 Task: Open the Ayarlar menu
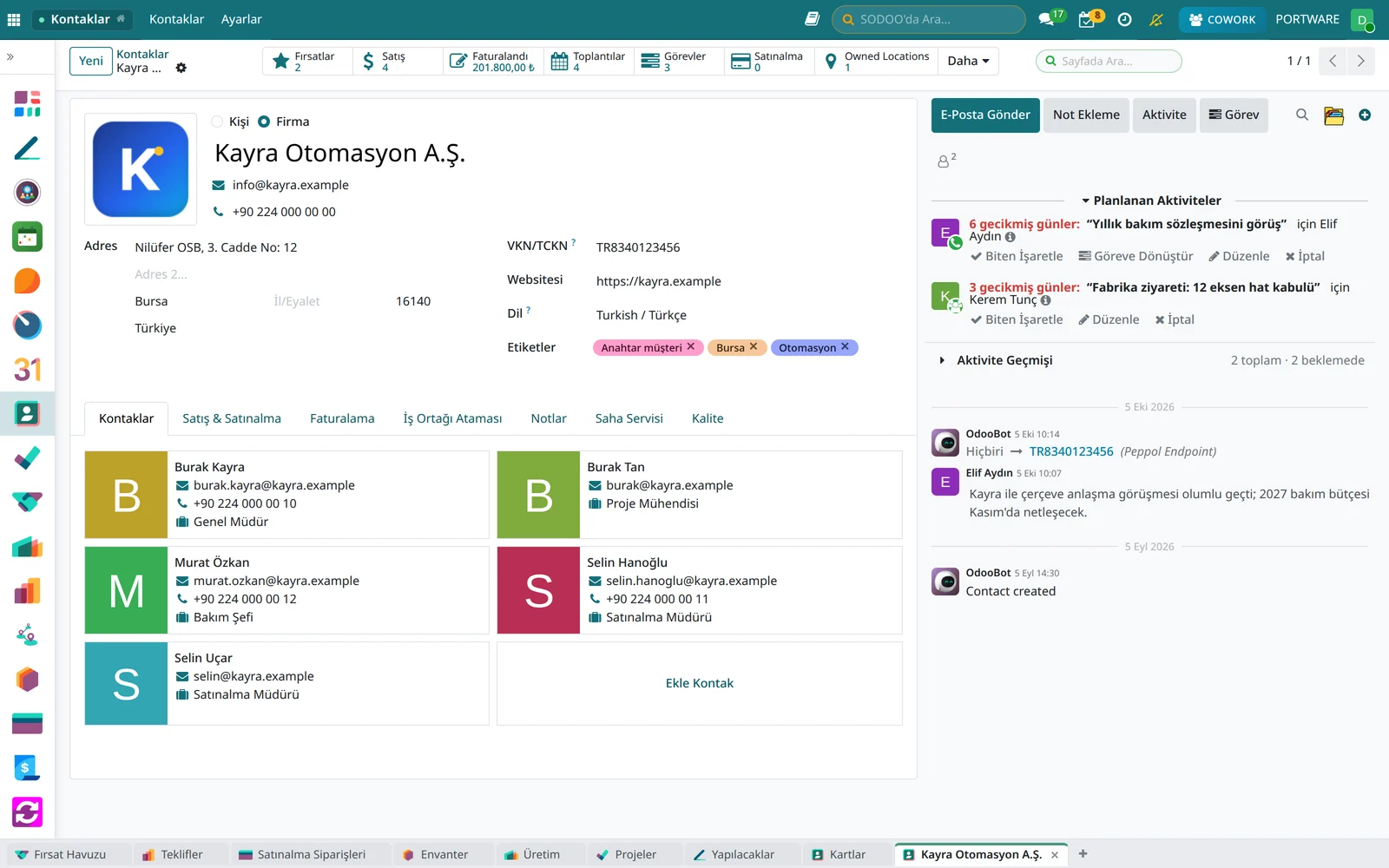[241, 19]
